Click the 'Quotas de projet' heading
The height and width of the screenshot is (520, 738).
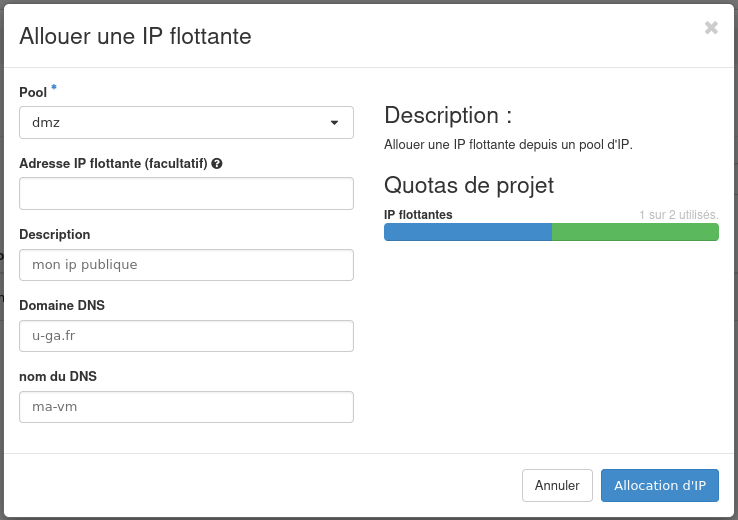pos(469,185)
